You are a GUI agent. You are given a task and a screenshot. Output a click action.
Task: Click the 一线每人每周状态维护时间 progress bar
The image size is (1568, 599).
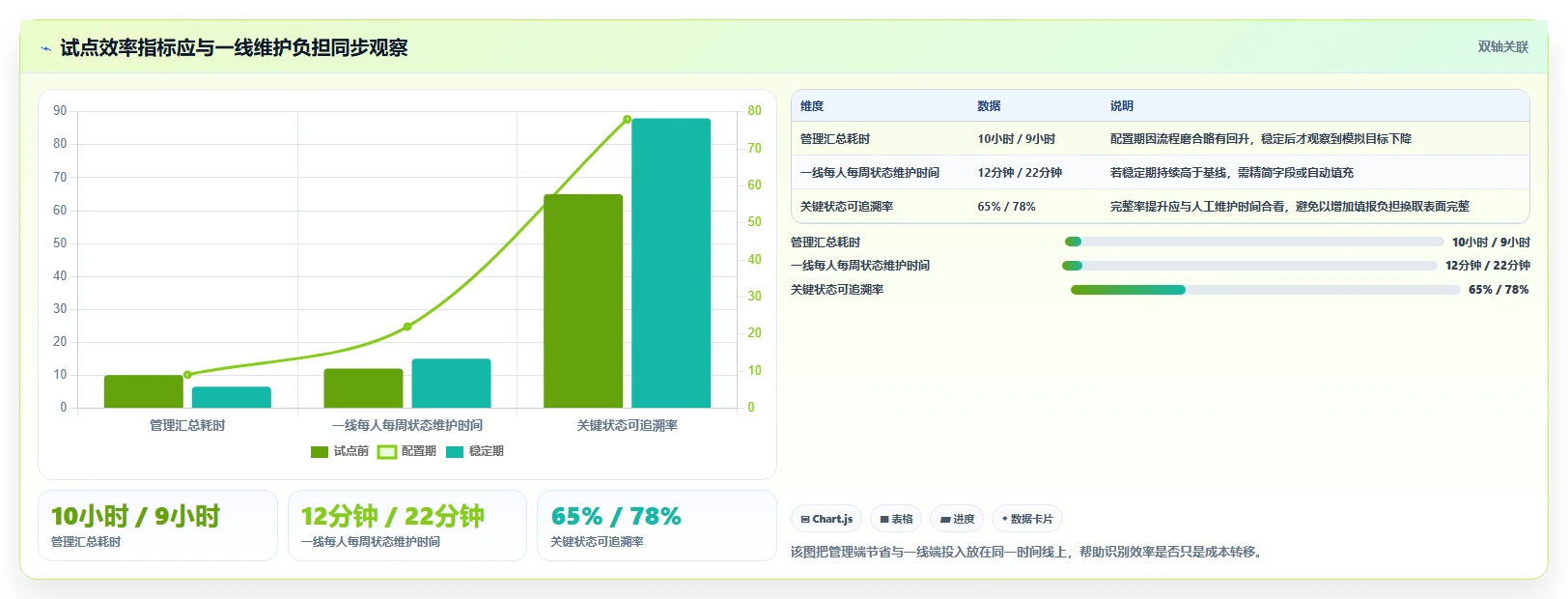point(1249,266)
